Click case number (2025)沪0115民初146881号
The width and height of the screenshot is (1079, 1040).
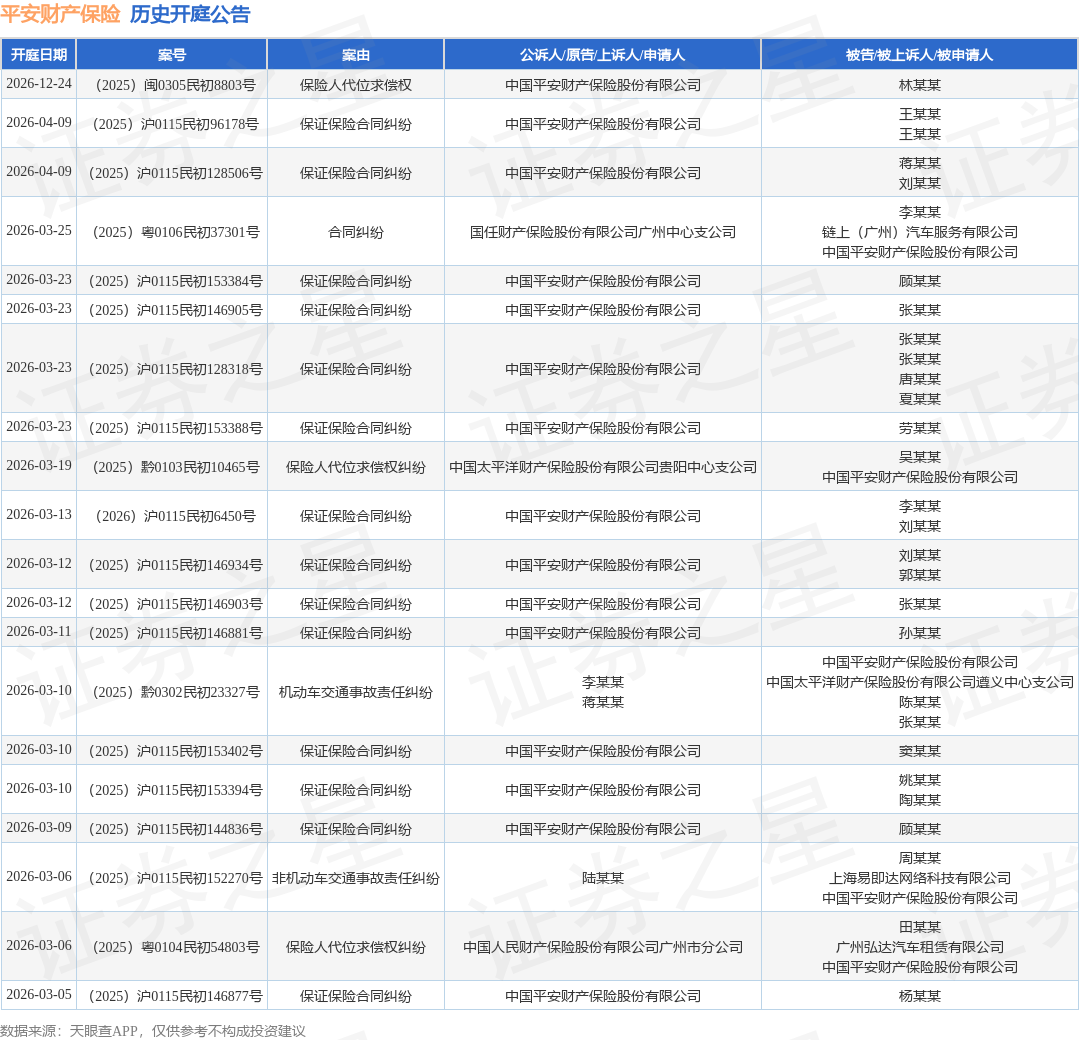pos(171,634)
